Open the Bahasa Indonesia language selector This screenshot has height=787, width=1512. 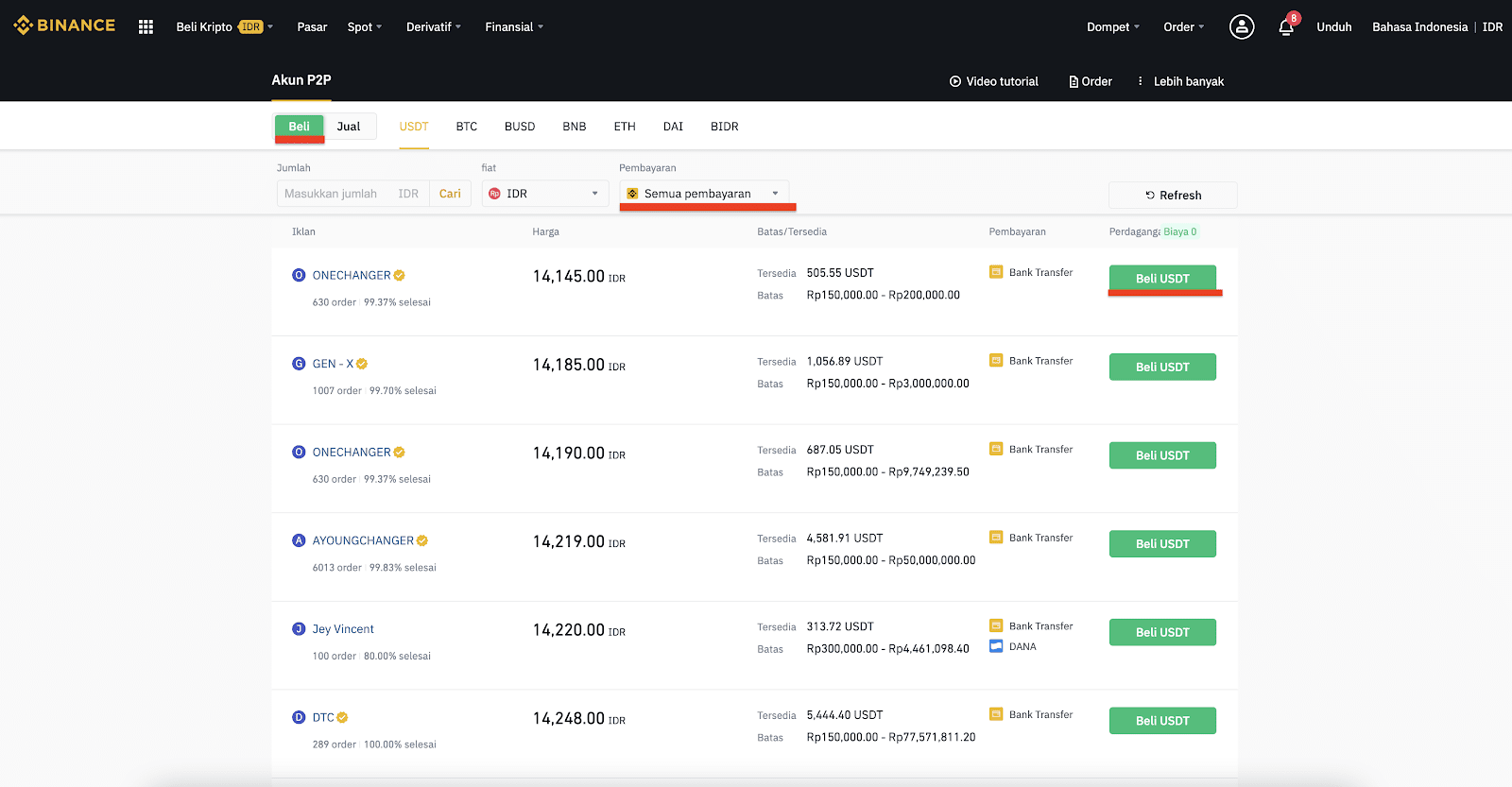click(1420, 26)
